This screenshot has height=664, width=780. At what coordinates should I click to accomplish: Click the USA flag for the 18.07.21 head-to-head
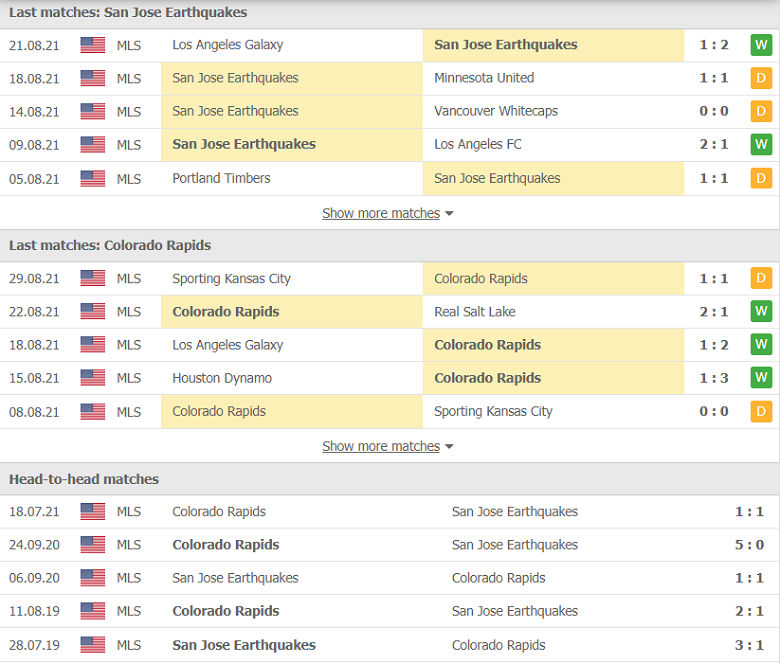pyautogui.click(x=93, y=512)
